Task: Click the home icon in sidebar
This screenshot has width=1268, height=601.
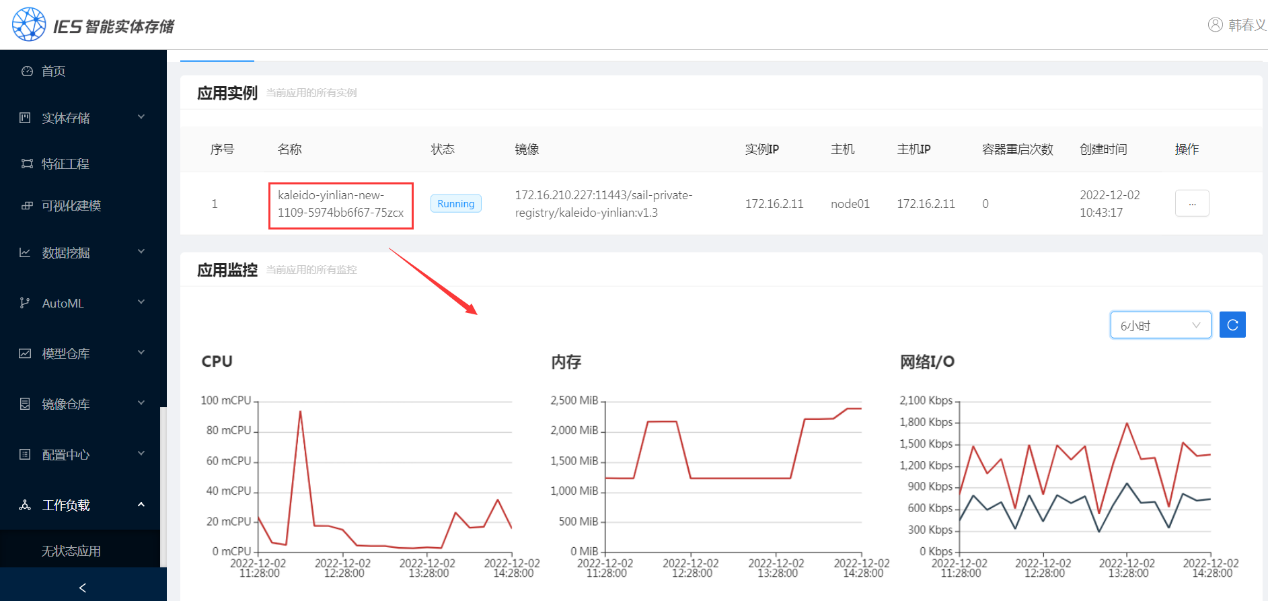Action: click(x=27, y=72)
